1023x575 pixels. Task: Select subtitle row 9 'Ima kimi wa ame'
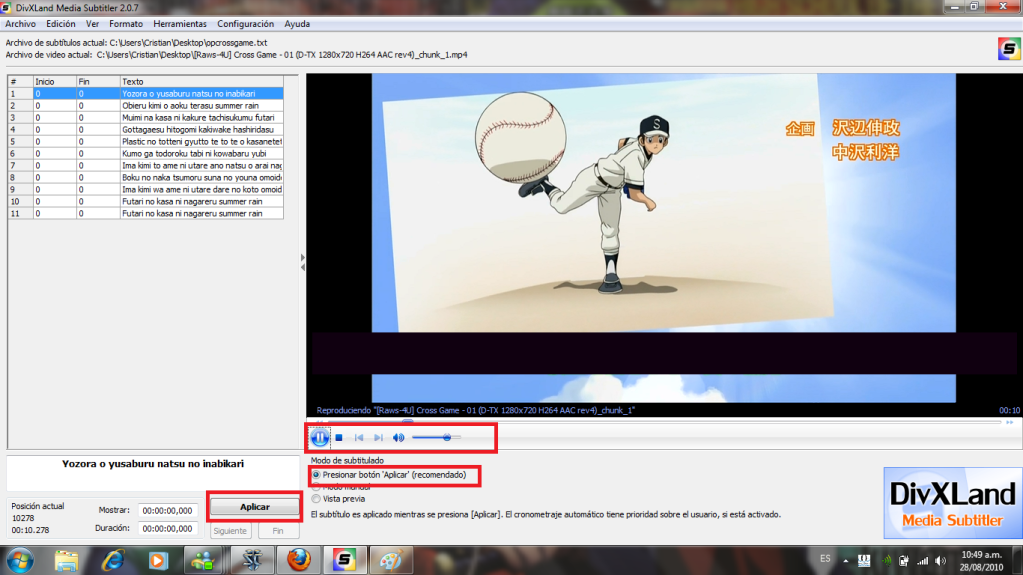pos(145,189)
